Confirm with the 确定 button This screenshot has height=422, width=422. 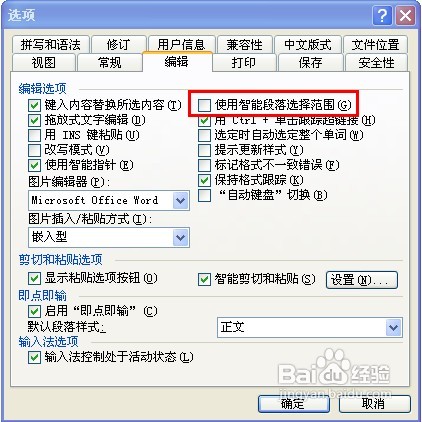pos(294,404)
